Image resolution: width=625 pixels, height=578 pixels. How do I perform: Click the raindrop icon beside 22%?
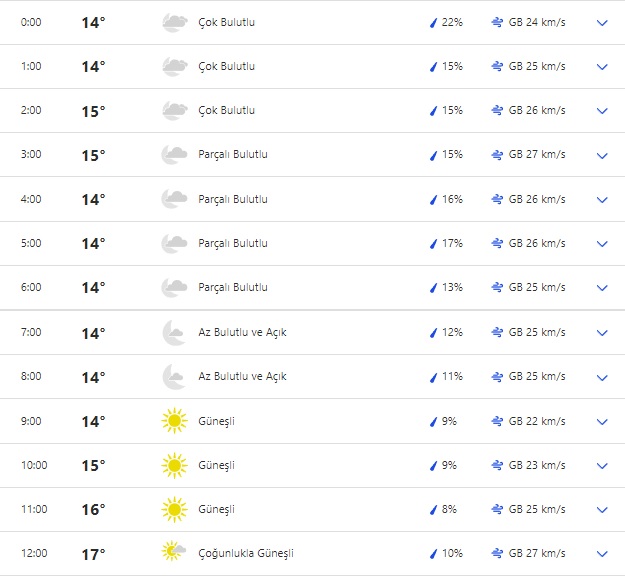point(433,23)
